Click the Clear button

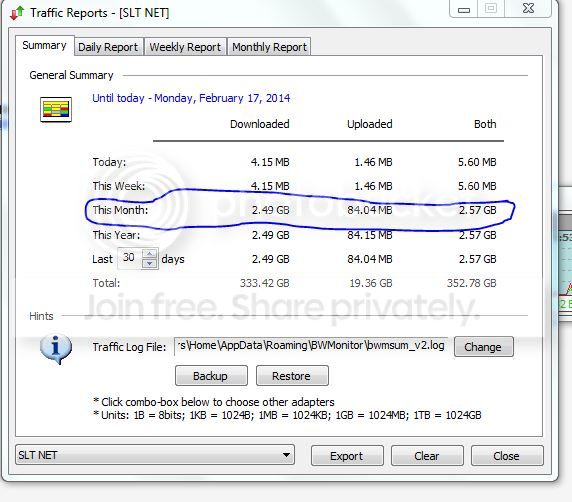[x=427, y=456]
